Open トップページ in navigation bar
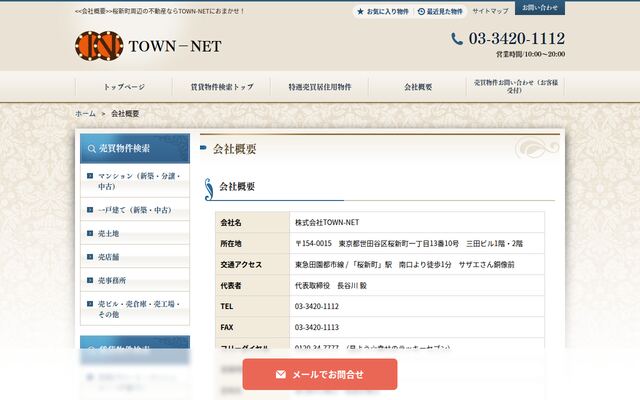The image size is (640, 400). click(x=124, y=87)
